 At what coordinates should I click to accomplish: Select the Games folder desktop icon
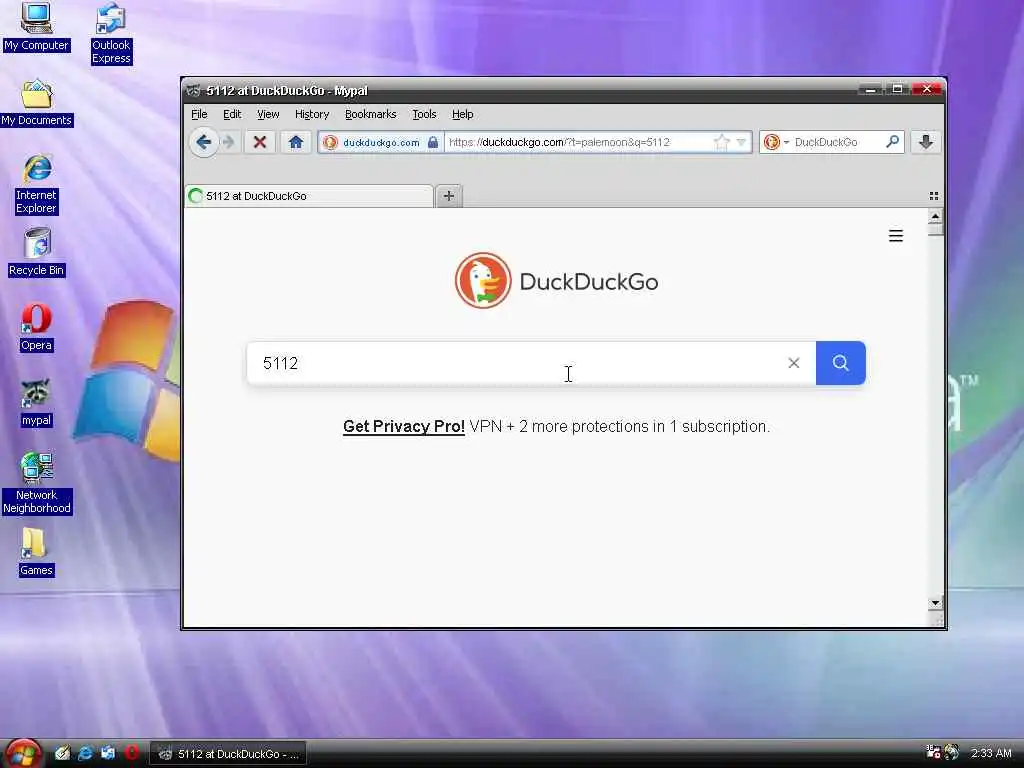coord(36,552)
